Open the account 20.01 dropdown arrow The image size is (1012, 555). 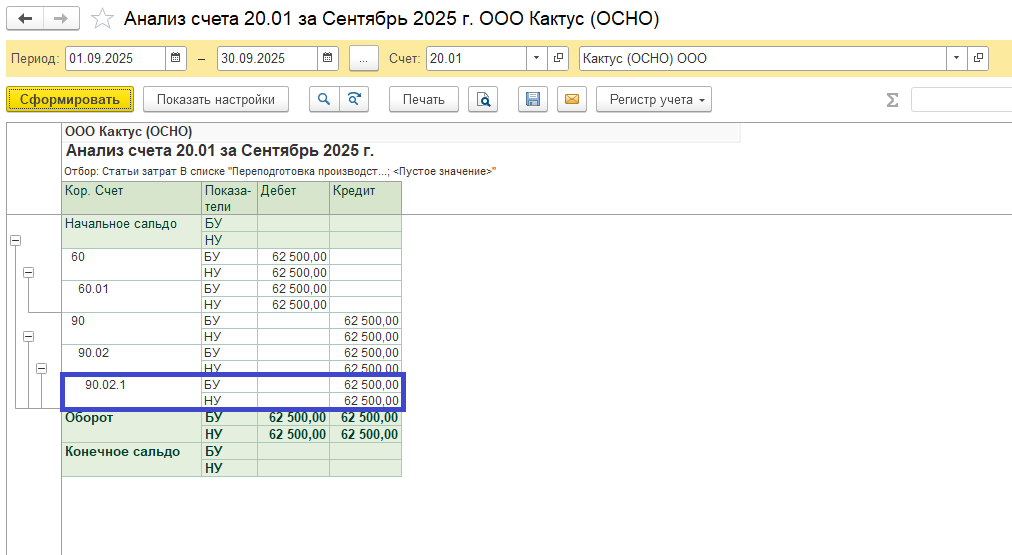[537, 58]
